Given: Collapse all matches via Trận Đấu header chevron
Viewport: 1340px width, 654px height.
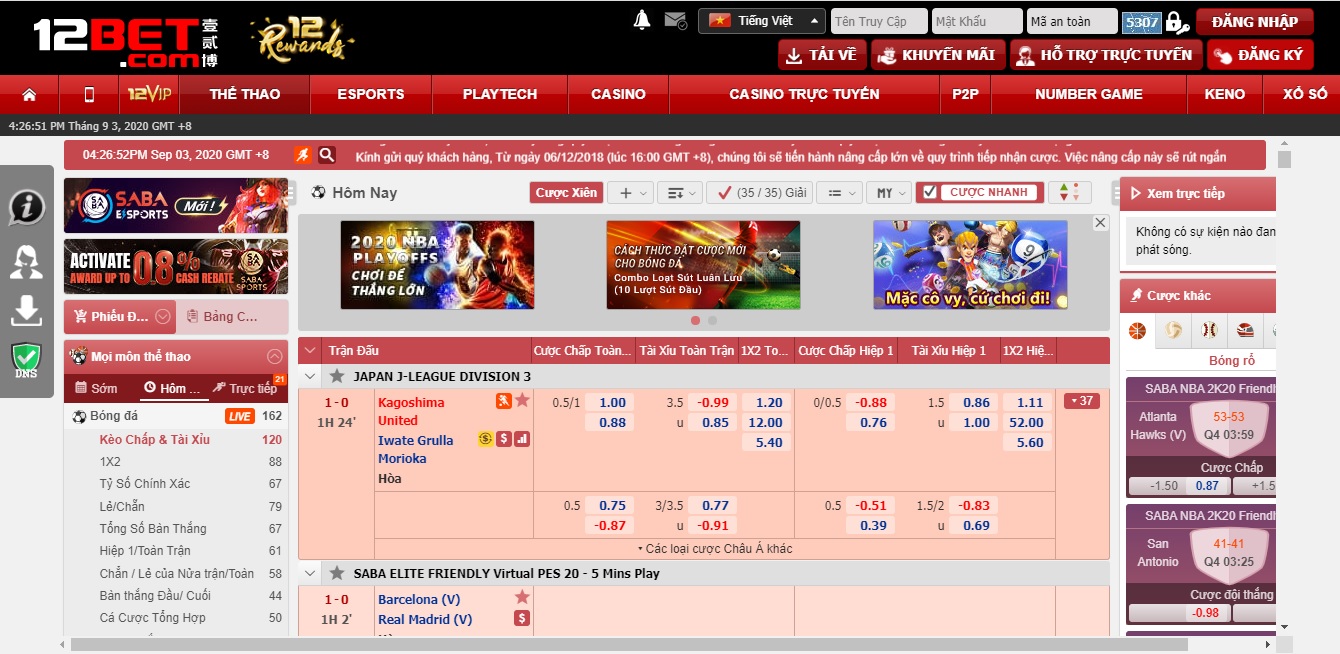Looking at the screenshot, I should (x=310, y=351).
